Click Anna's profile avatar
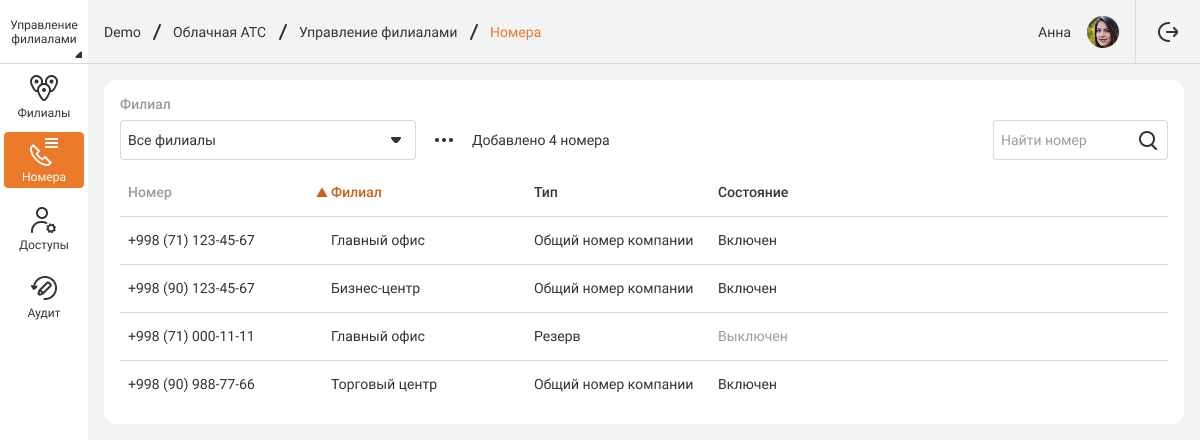The image size is (1200, 440). (x=1102, y=32)
